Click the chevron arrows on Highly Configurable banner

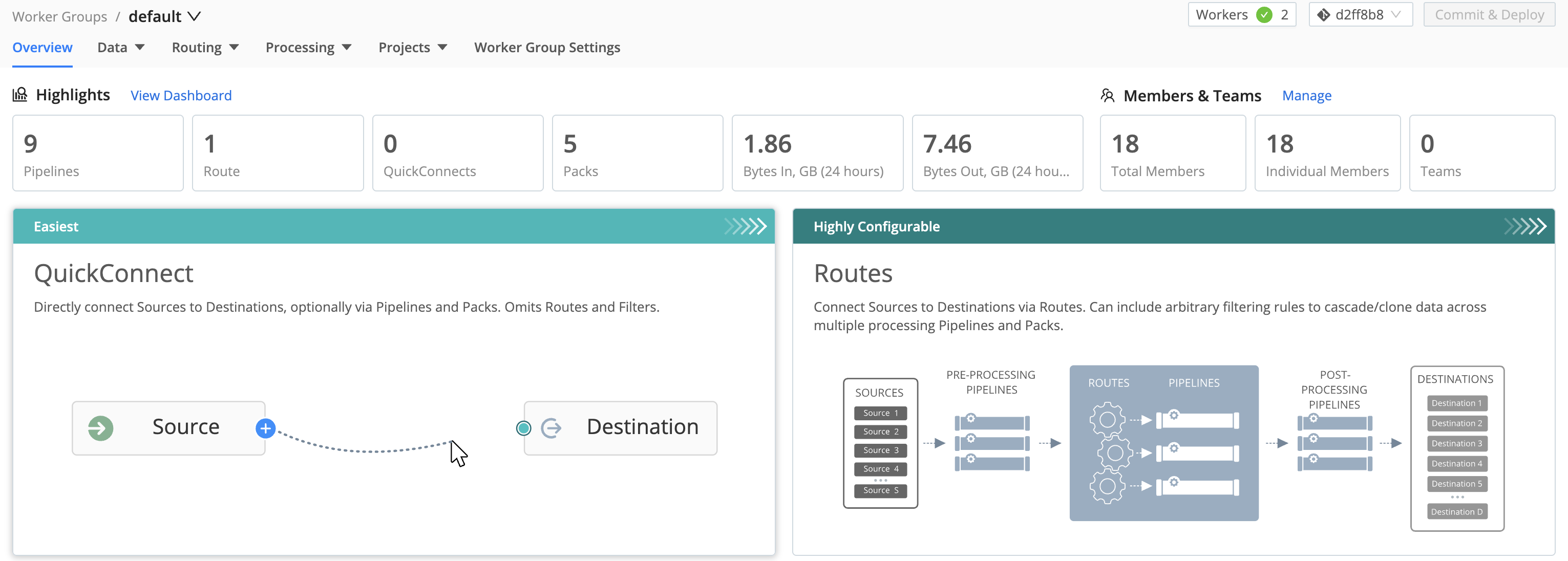coord(1525,226)
